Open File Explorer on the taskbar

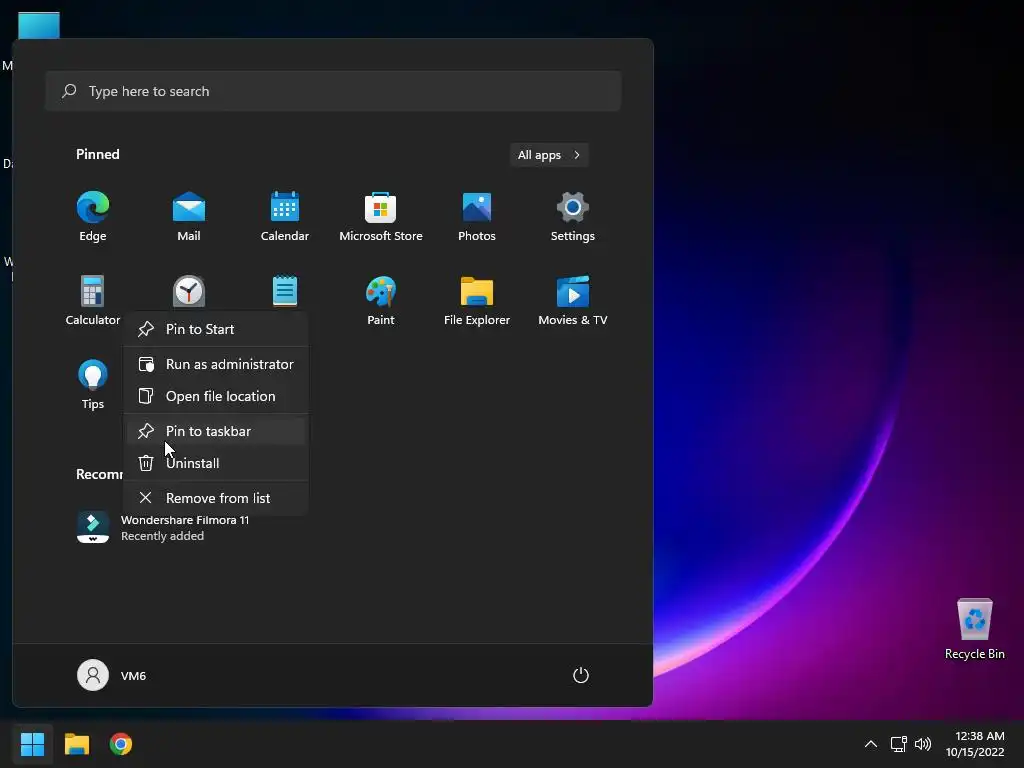pos(77,744)
